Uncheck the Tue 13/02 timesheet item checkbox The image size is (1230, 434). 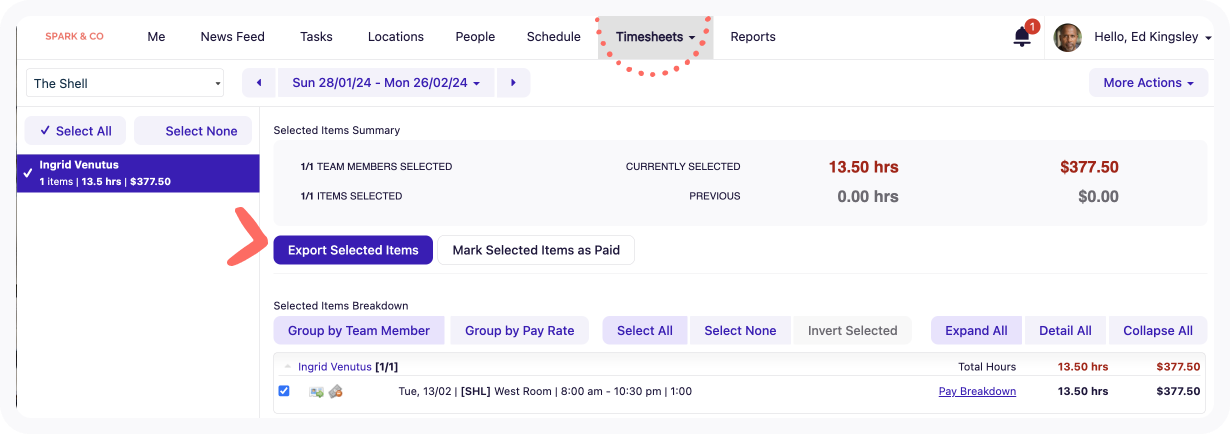(x=284, y=391)
